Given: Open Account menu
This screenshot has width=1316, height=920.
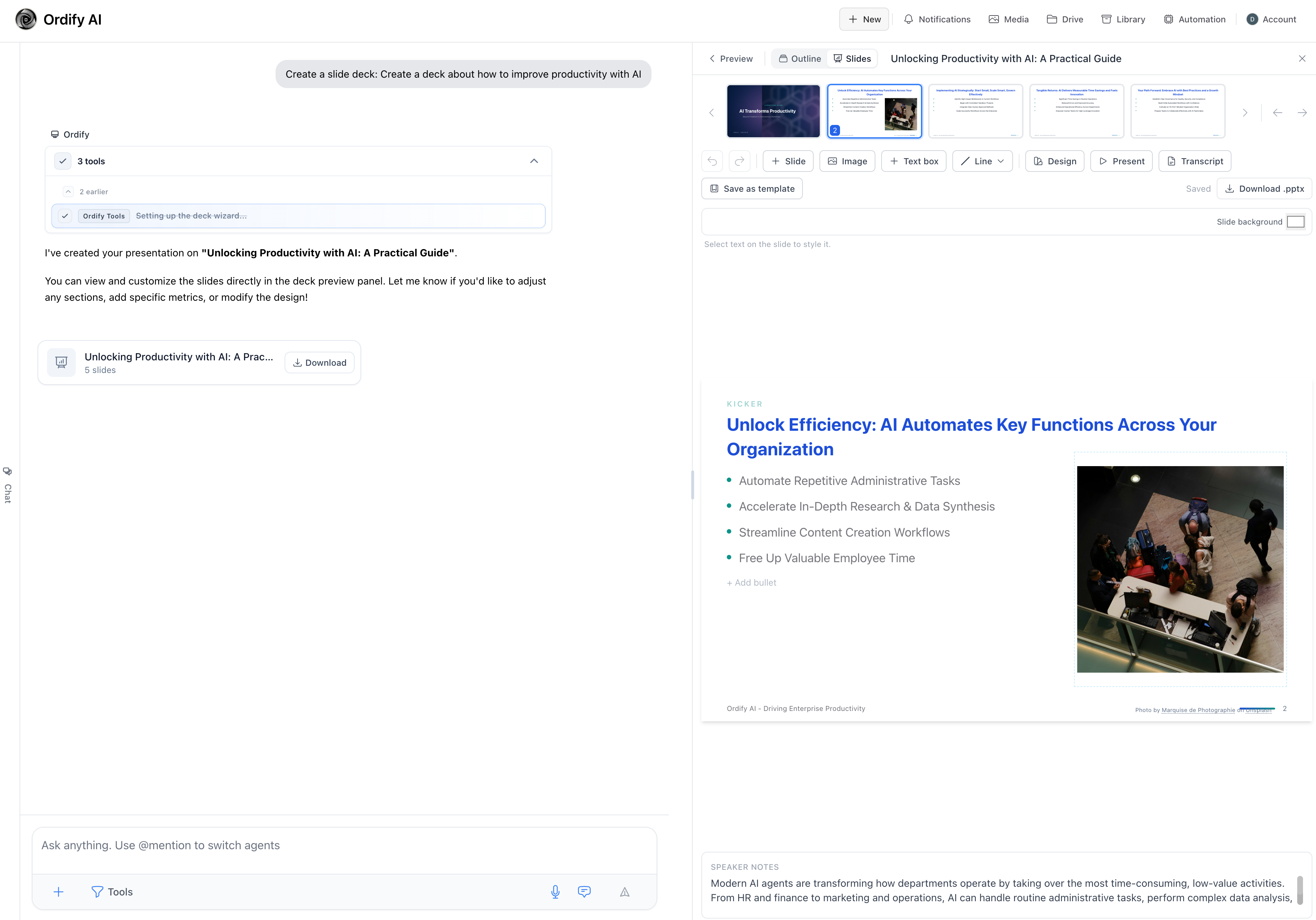Looking at the screenshot, I should pyautogui.click(x=1271, y=19).
